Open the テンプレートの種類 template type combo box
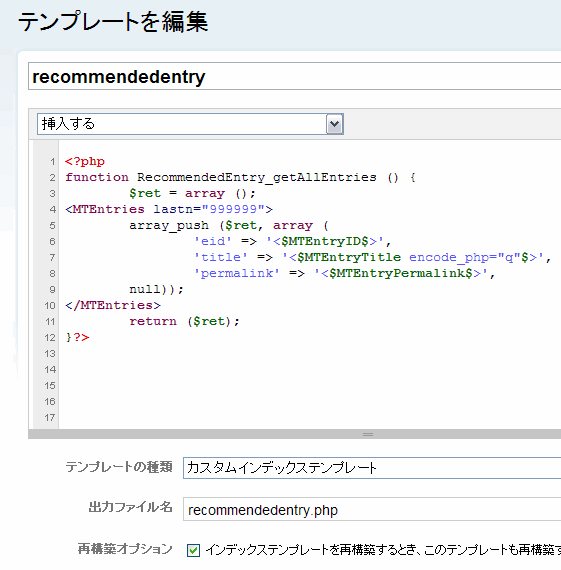Image resolution: width=561 pixels, height=570 pixels. tap(372, 467)
